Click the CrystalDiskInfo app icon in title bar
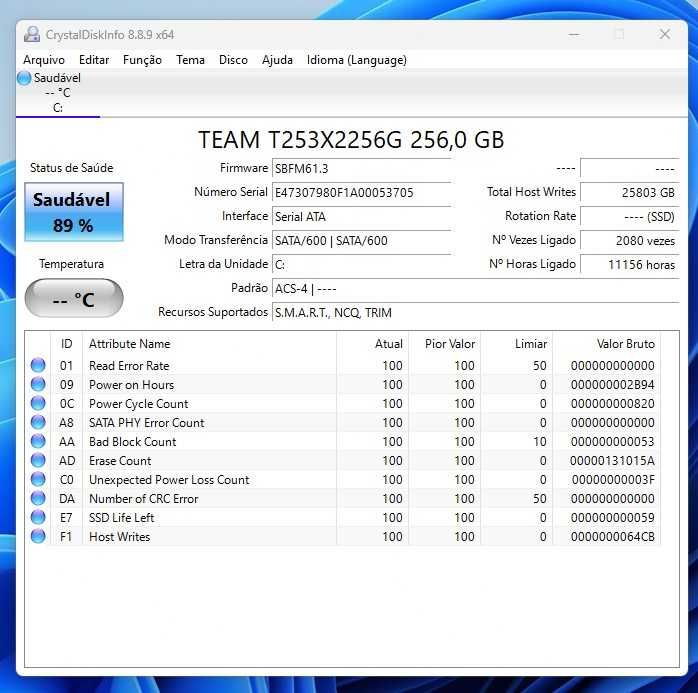Screen dimensions: 698x693 tap(32, 34)
